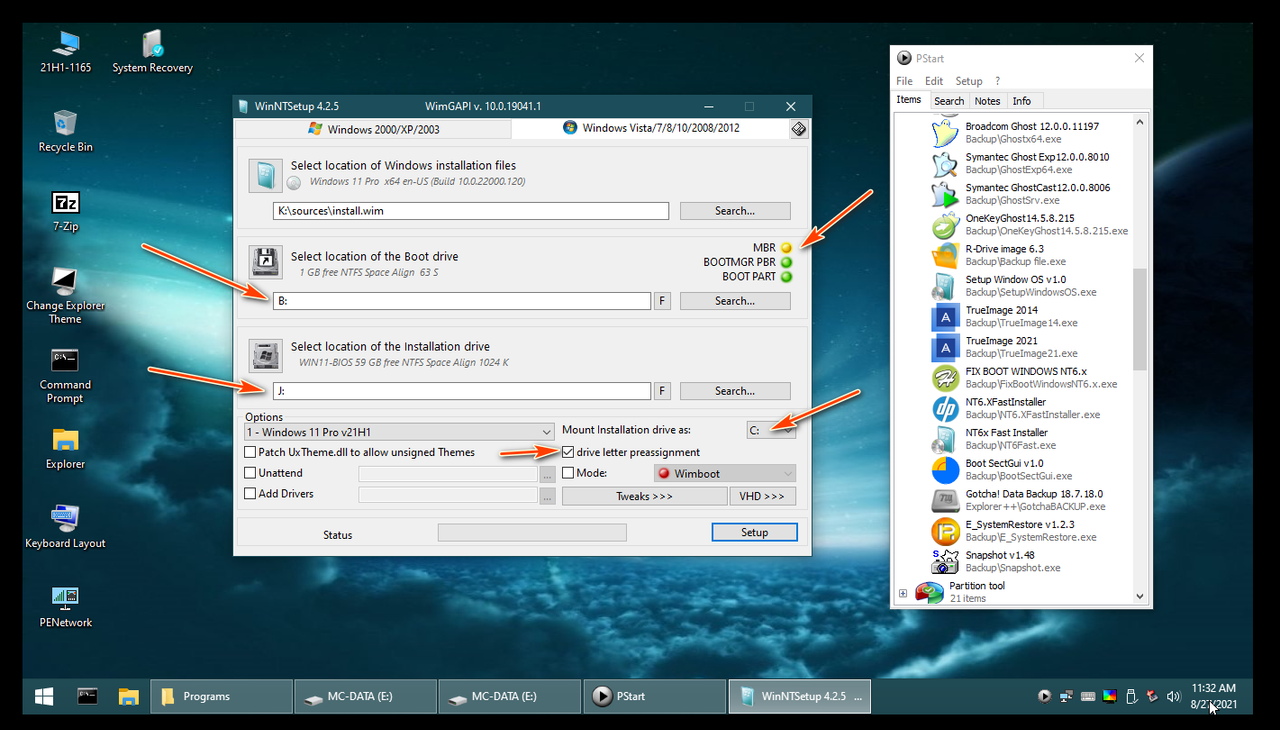
Task: Open the Windows Start button
Action: pos(44,696)
